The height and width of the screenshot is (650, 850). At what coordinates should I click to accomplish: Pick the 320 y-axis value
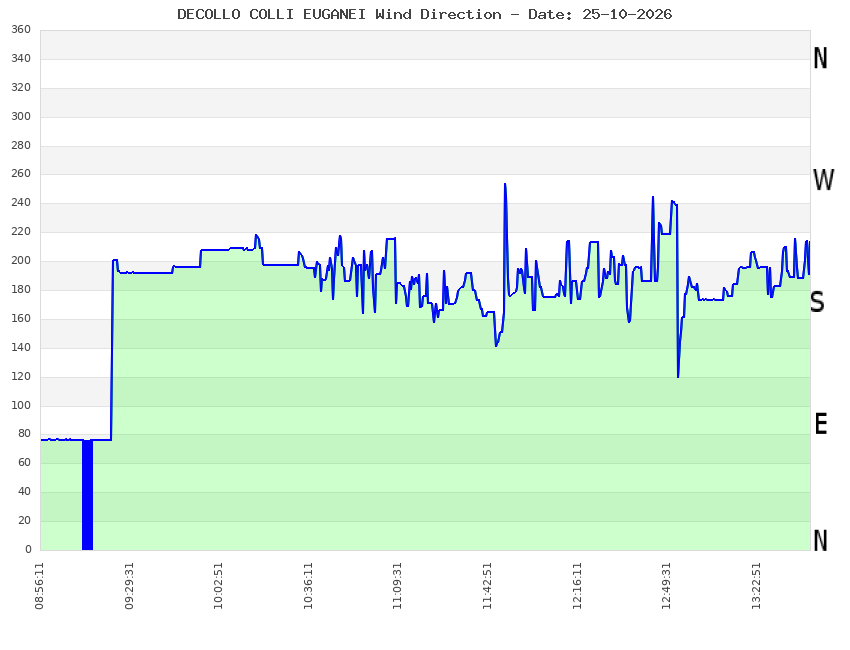click(21, 87)
